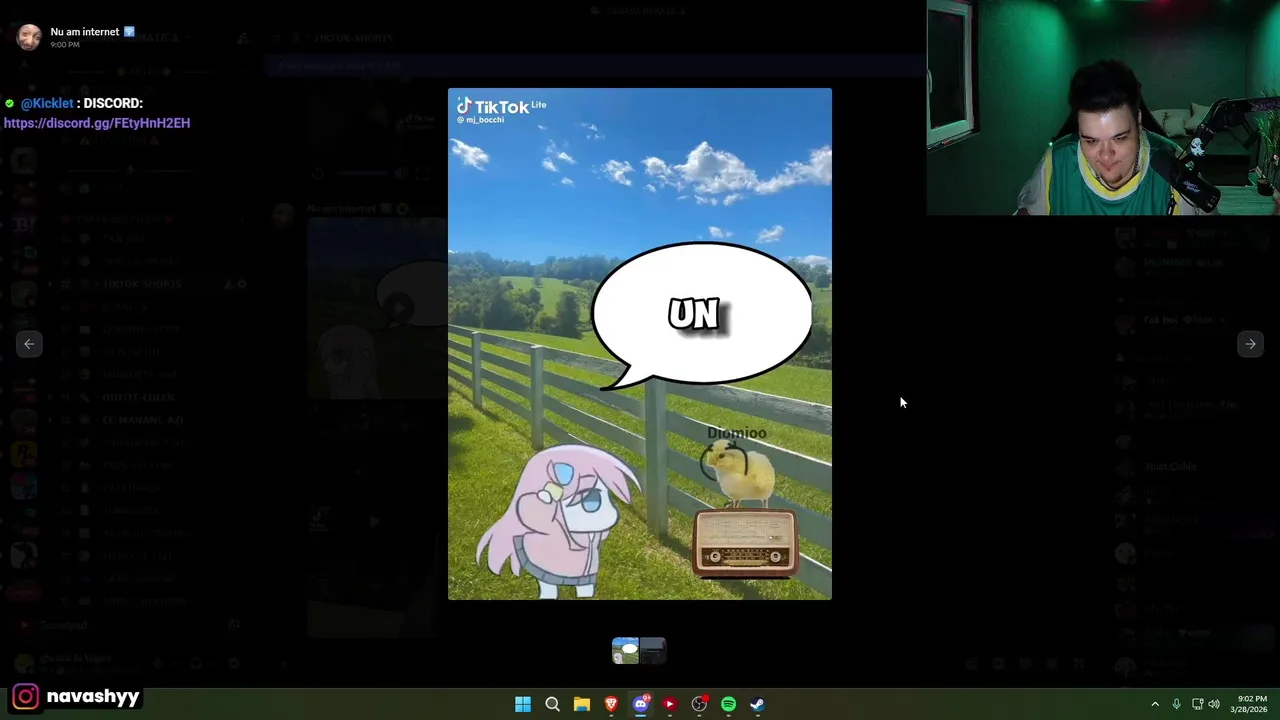Viewport: 1280px width, 720px height.
Task: Click the 'UN' speech bubble in the video
Action: [701, 314]
